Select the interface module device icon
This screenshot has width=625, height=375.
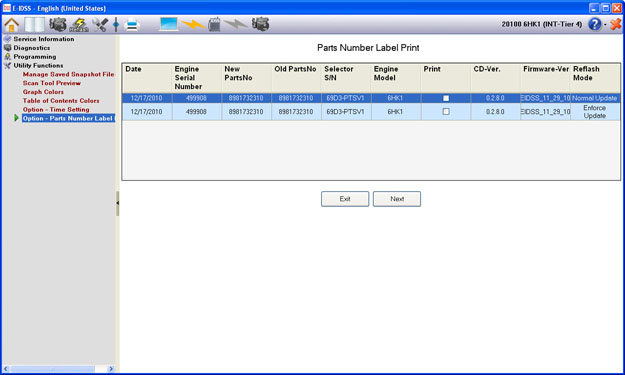214,24
